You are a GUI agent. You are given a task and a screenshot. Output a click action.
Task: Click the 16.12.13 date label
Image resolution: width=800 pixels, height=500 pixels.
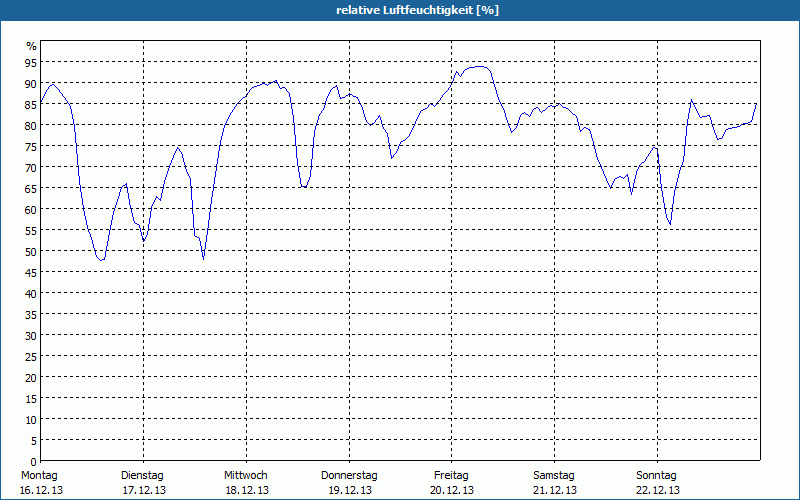[41, 490]
